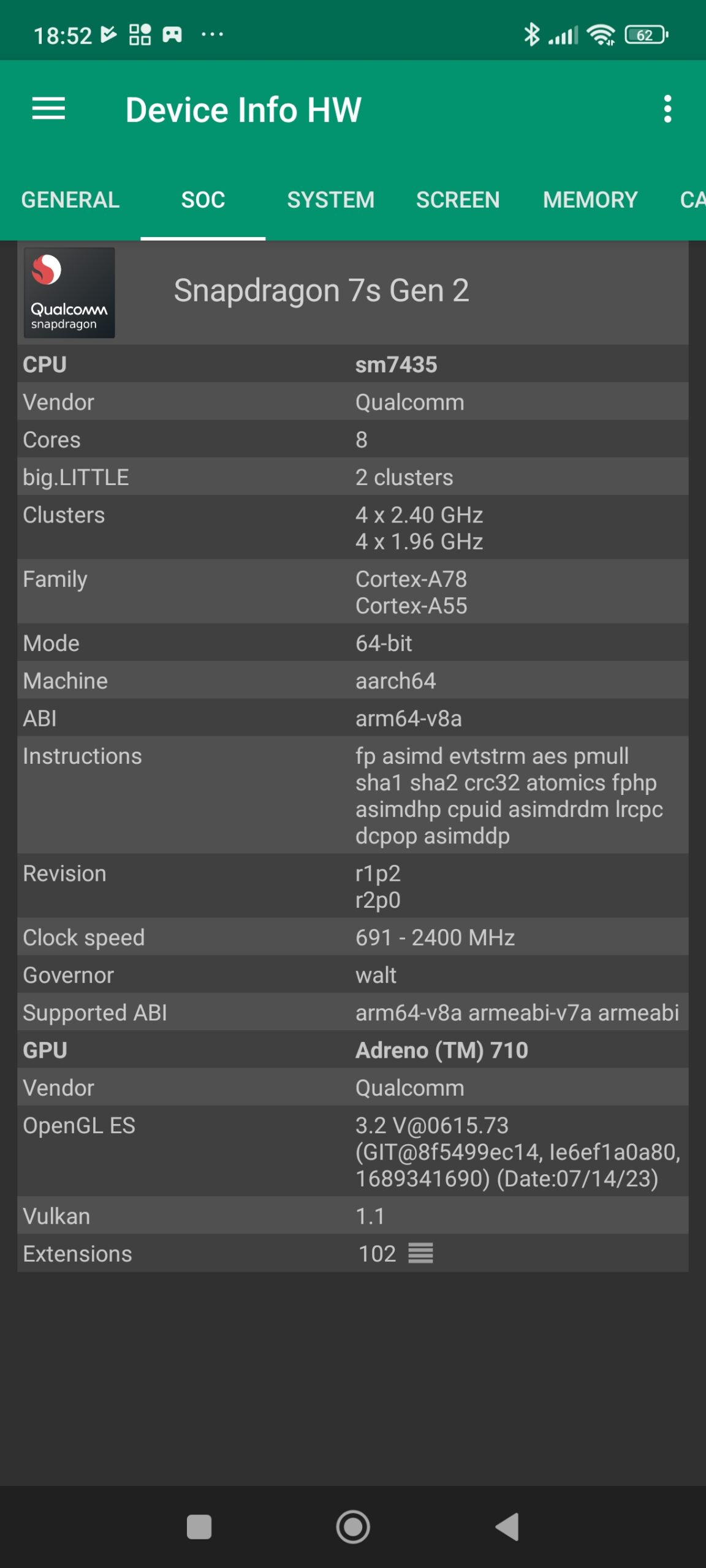Switch to the SYSTEM tab

click(330, 200)
